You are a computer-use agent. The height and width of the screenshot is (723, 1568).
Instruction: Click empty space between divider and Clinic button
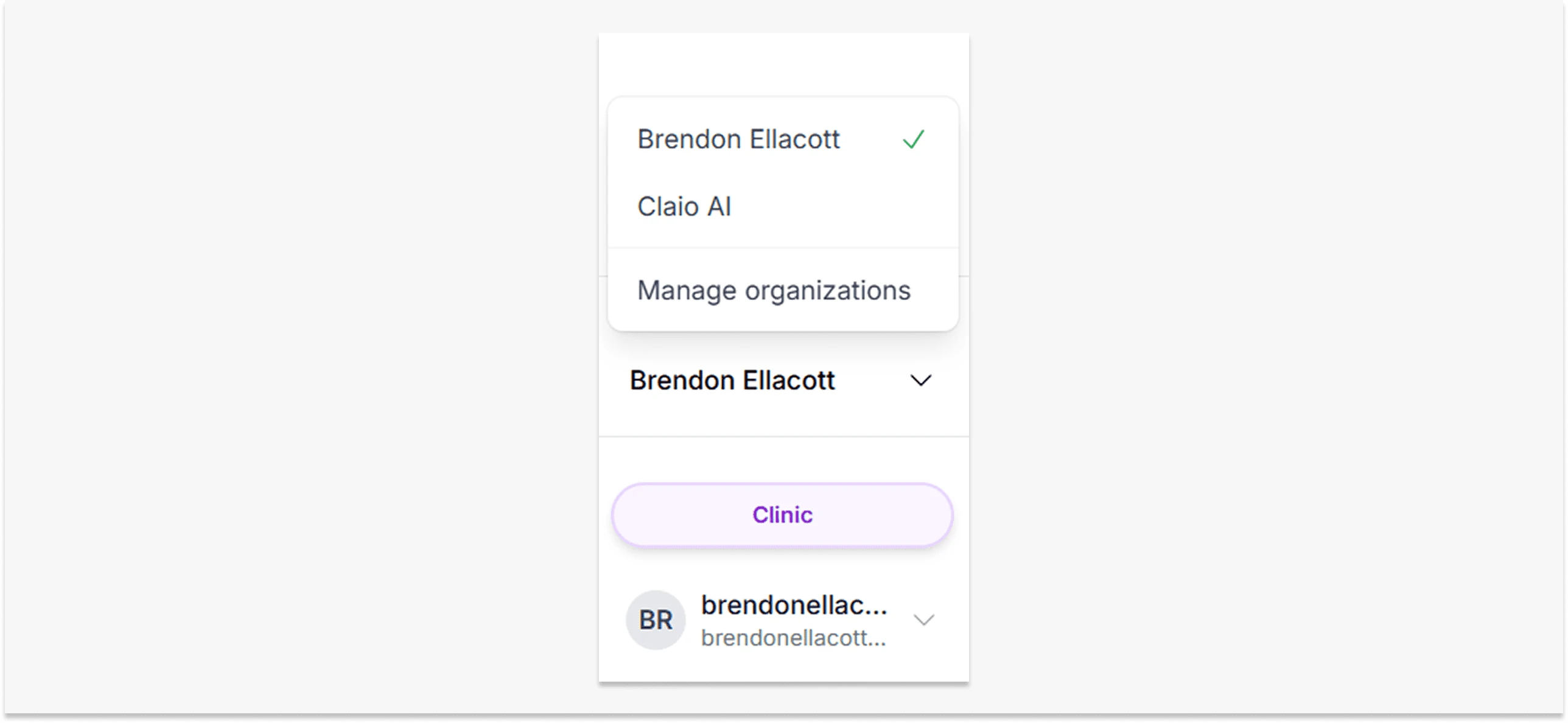784,460
